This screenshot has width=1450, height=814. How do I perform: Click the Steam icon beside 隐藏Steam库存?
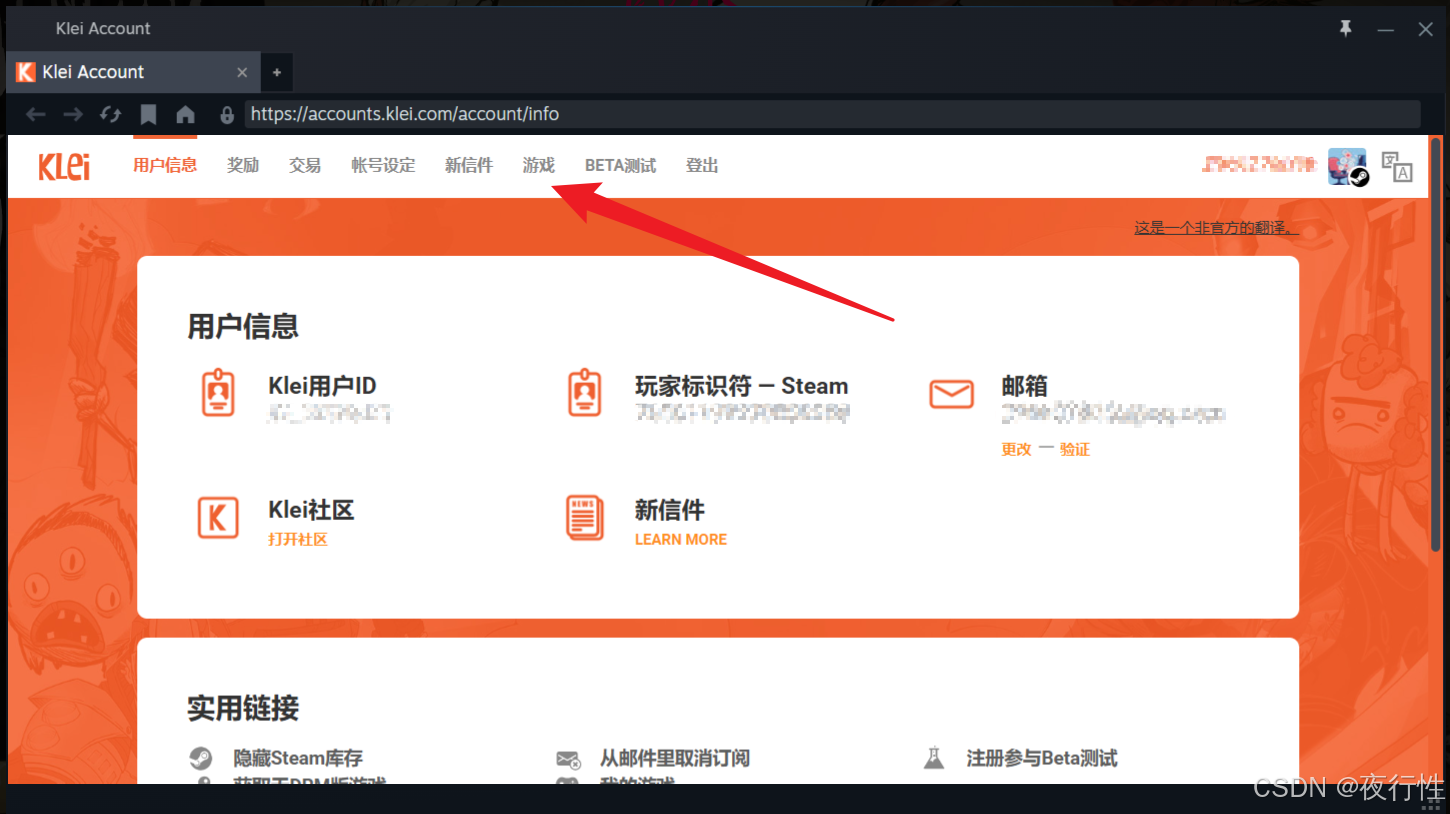point(201,758)
